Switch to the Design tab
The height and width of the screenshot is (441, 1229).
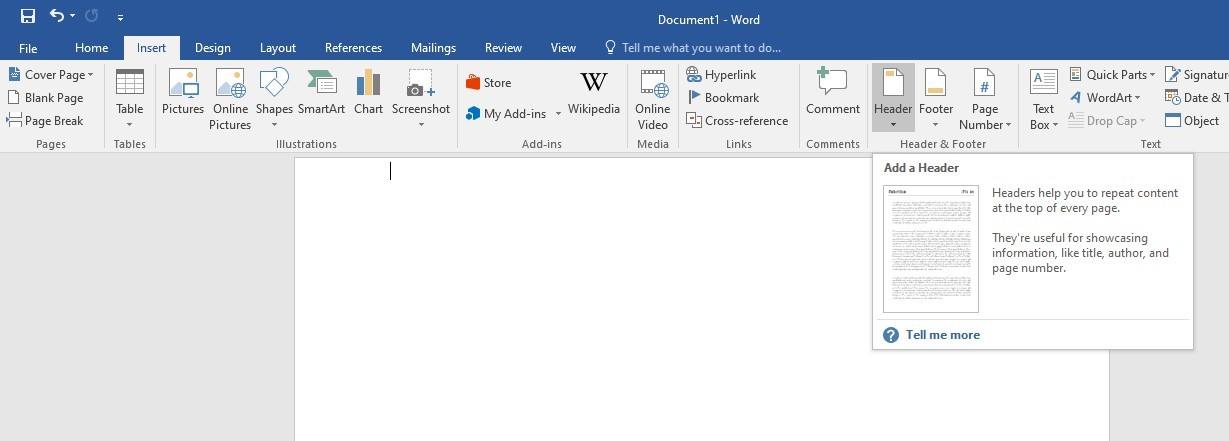click(212, 48)
